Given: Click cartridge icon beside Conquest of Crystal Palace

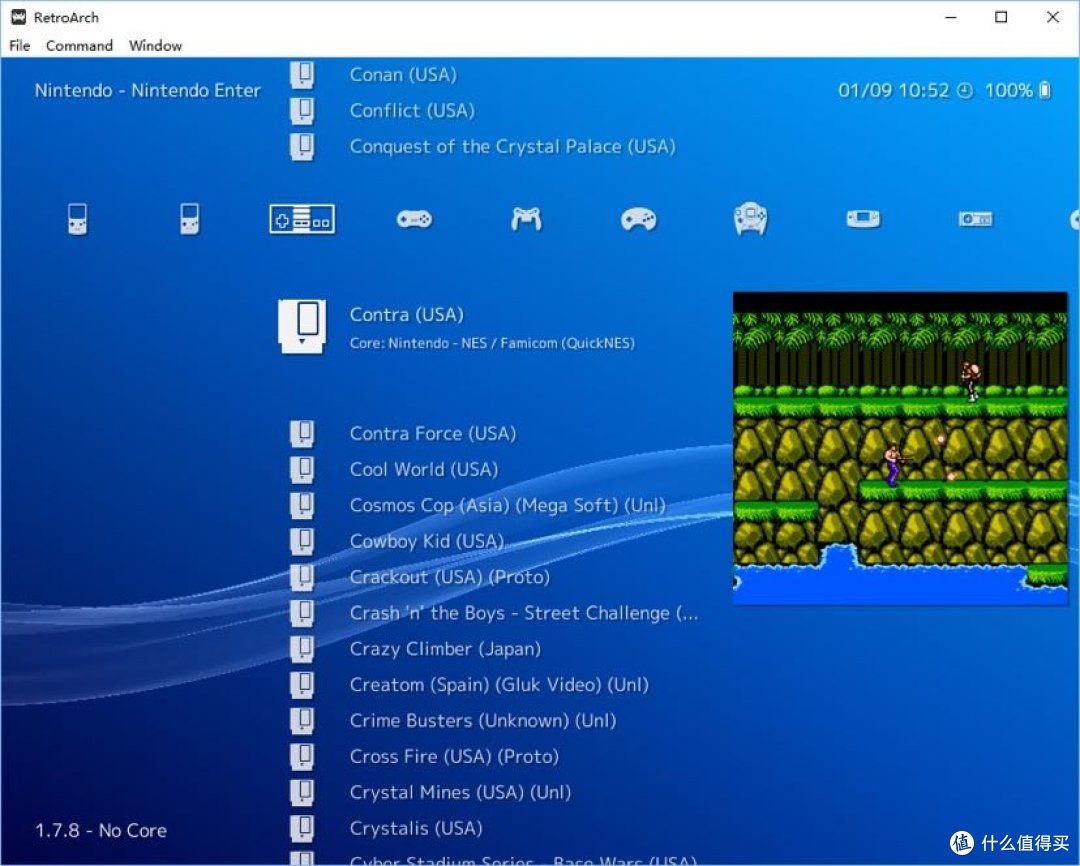Looking at the screenshot, I should [302, 146].
